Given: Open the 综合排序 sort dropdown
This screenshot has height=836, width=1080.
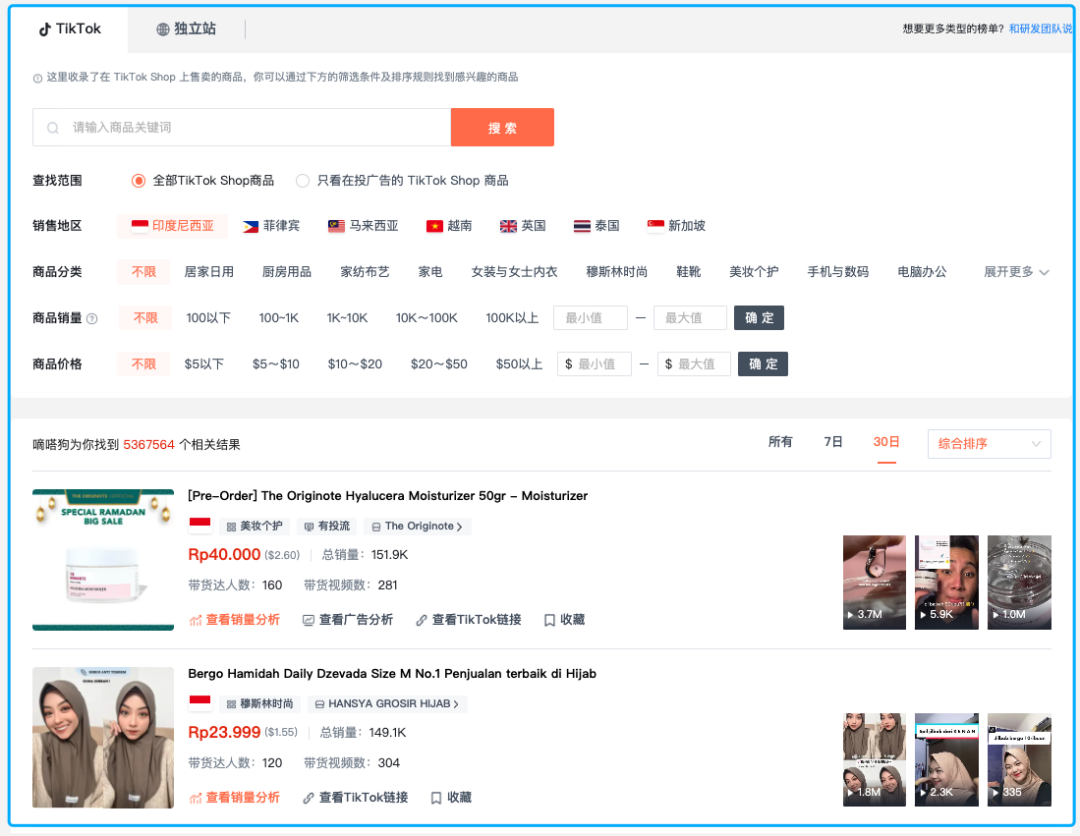Looking at the screenshot, I should (989, 444).
